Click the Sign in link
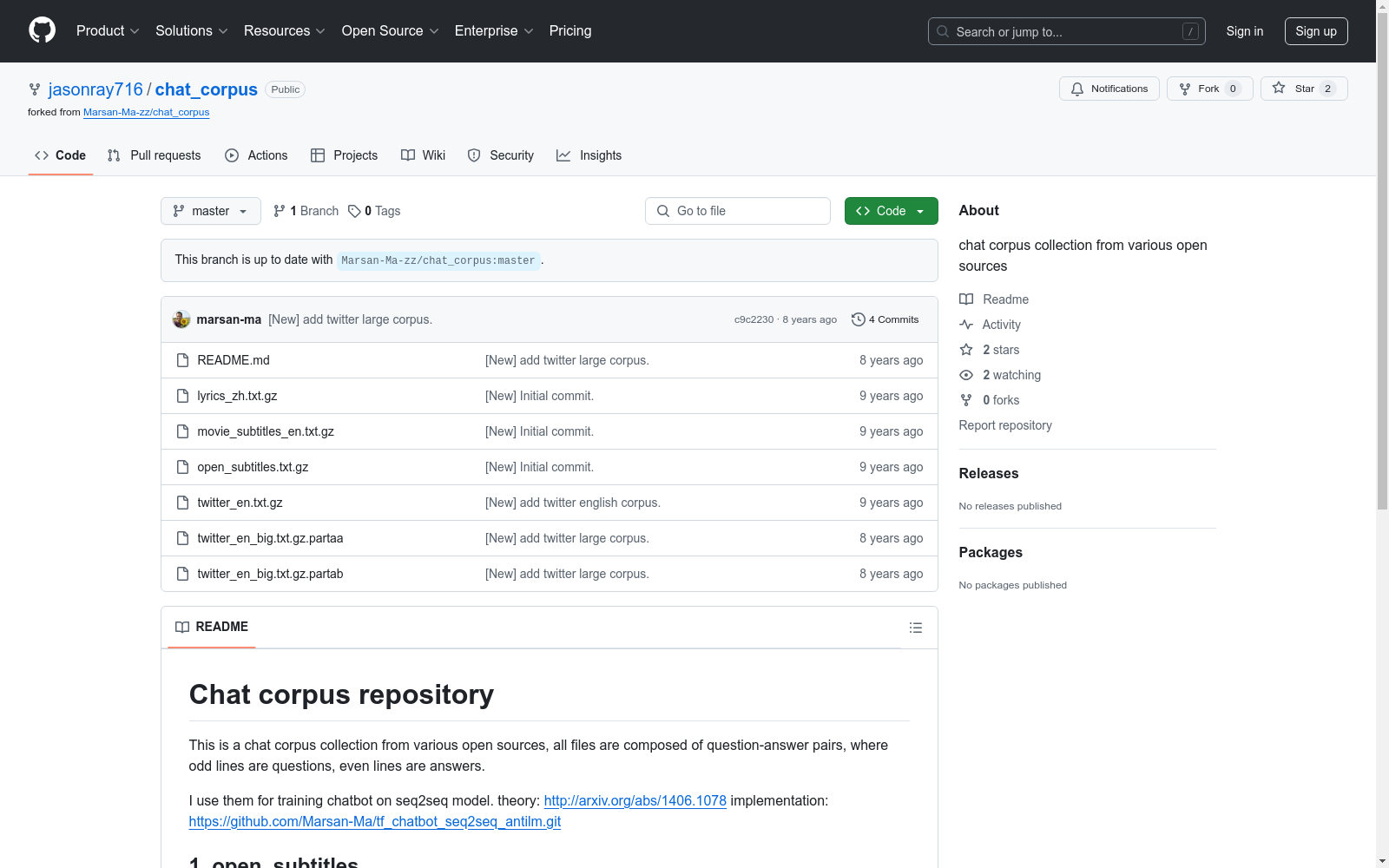Image resolution: width=1389 pixels, height=868 pixels. (1245, 31)
